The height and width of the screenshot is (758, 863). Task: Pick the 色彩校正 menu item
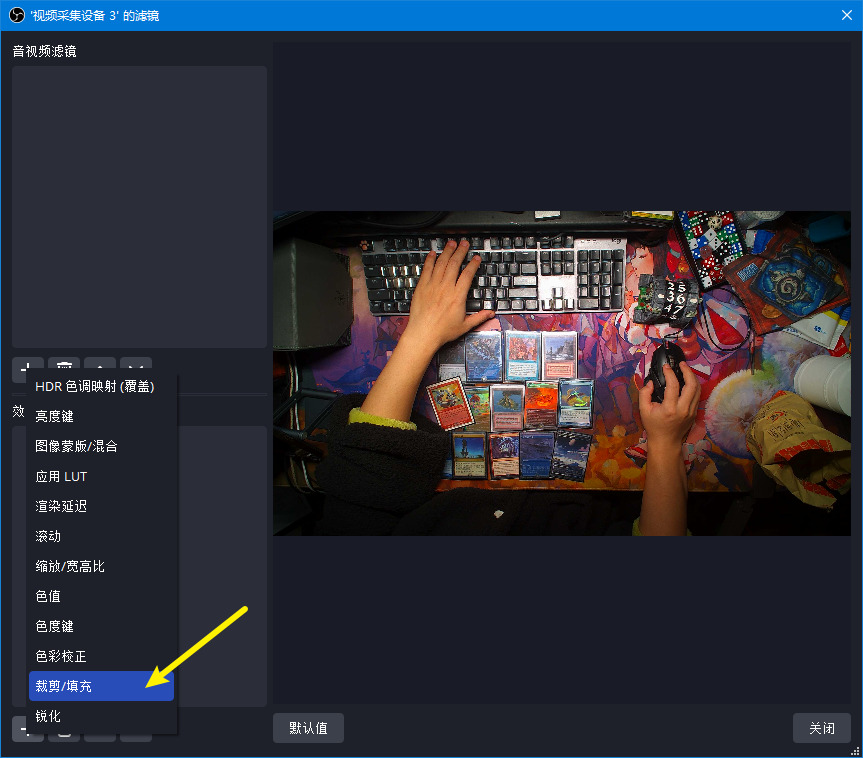[101, 656]
